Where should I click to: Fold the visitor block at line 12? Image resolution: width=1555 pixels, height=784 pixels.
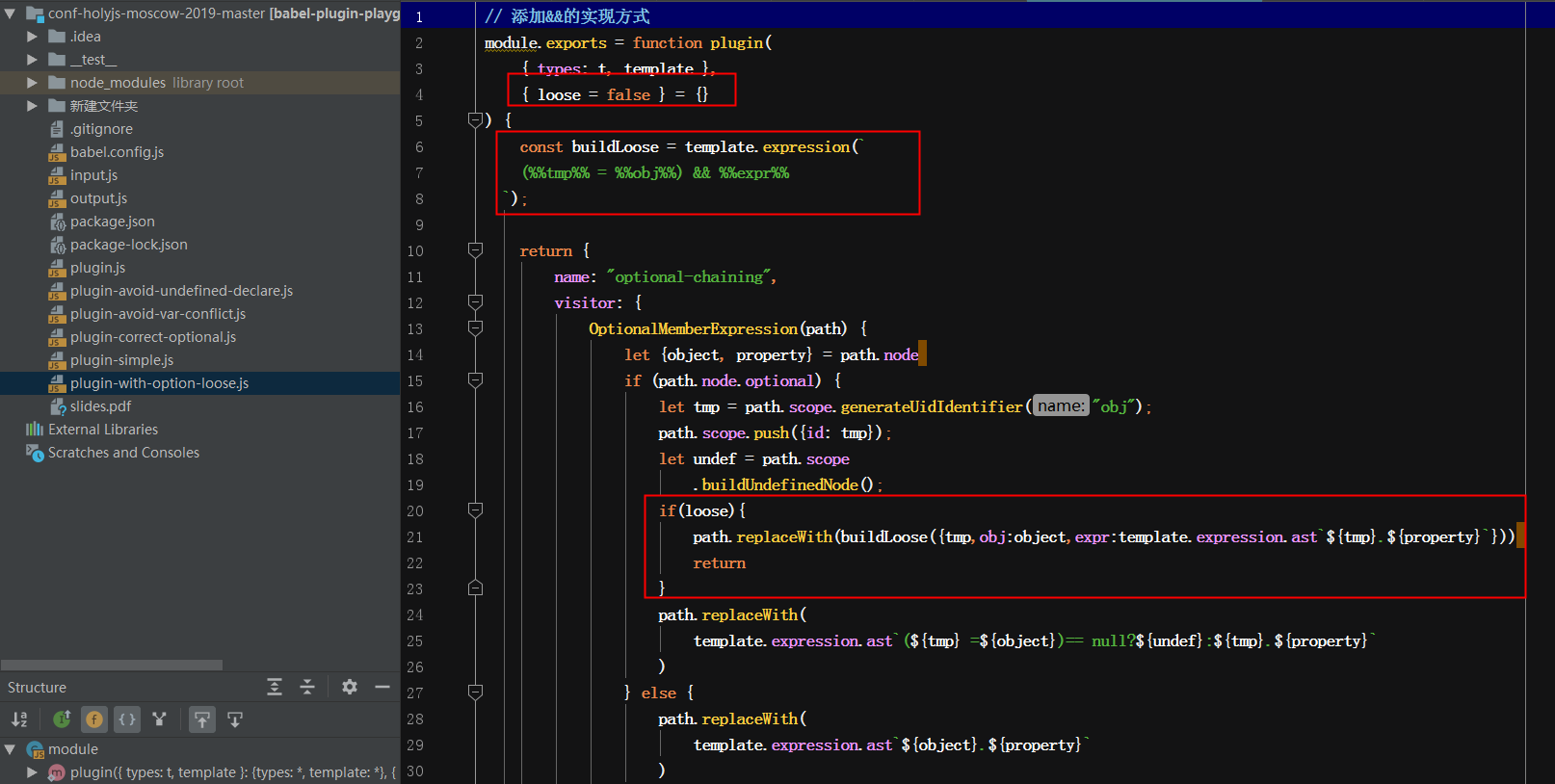[475, 302]
